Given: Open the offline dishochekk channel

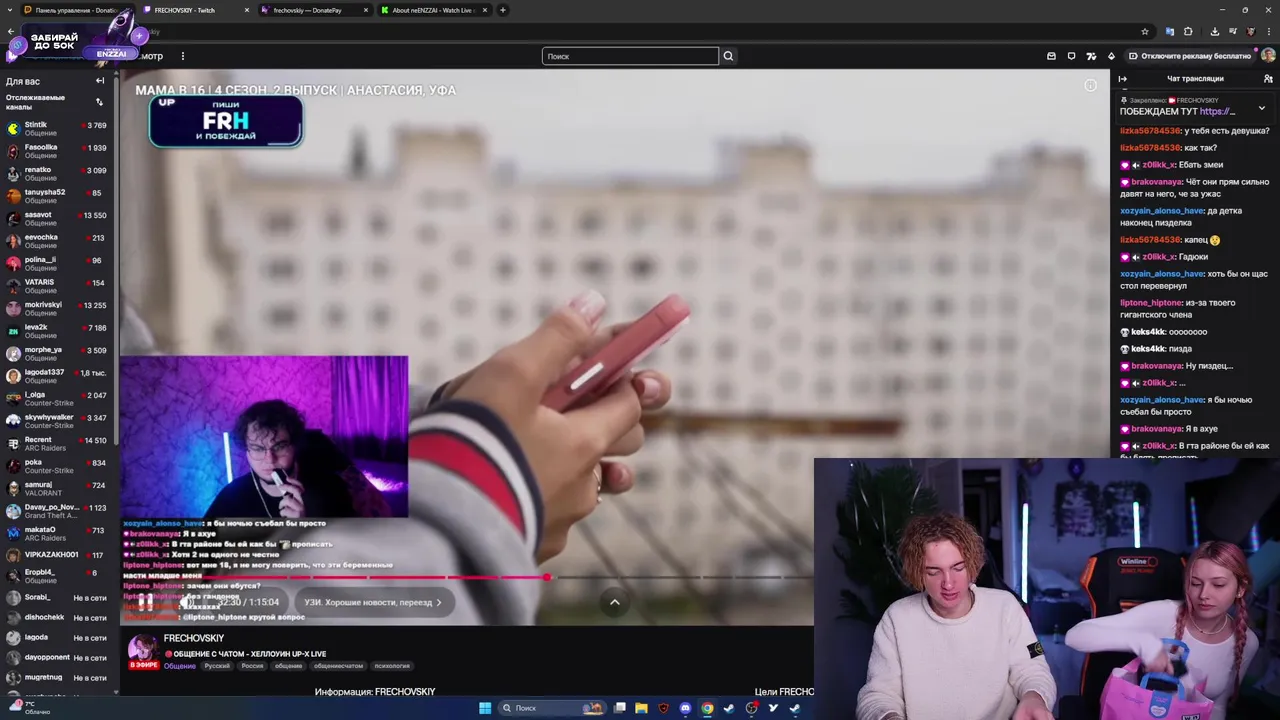Looking at the screenshot, I should click(x=59, y=617).
